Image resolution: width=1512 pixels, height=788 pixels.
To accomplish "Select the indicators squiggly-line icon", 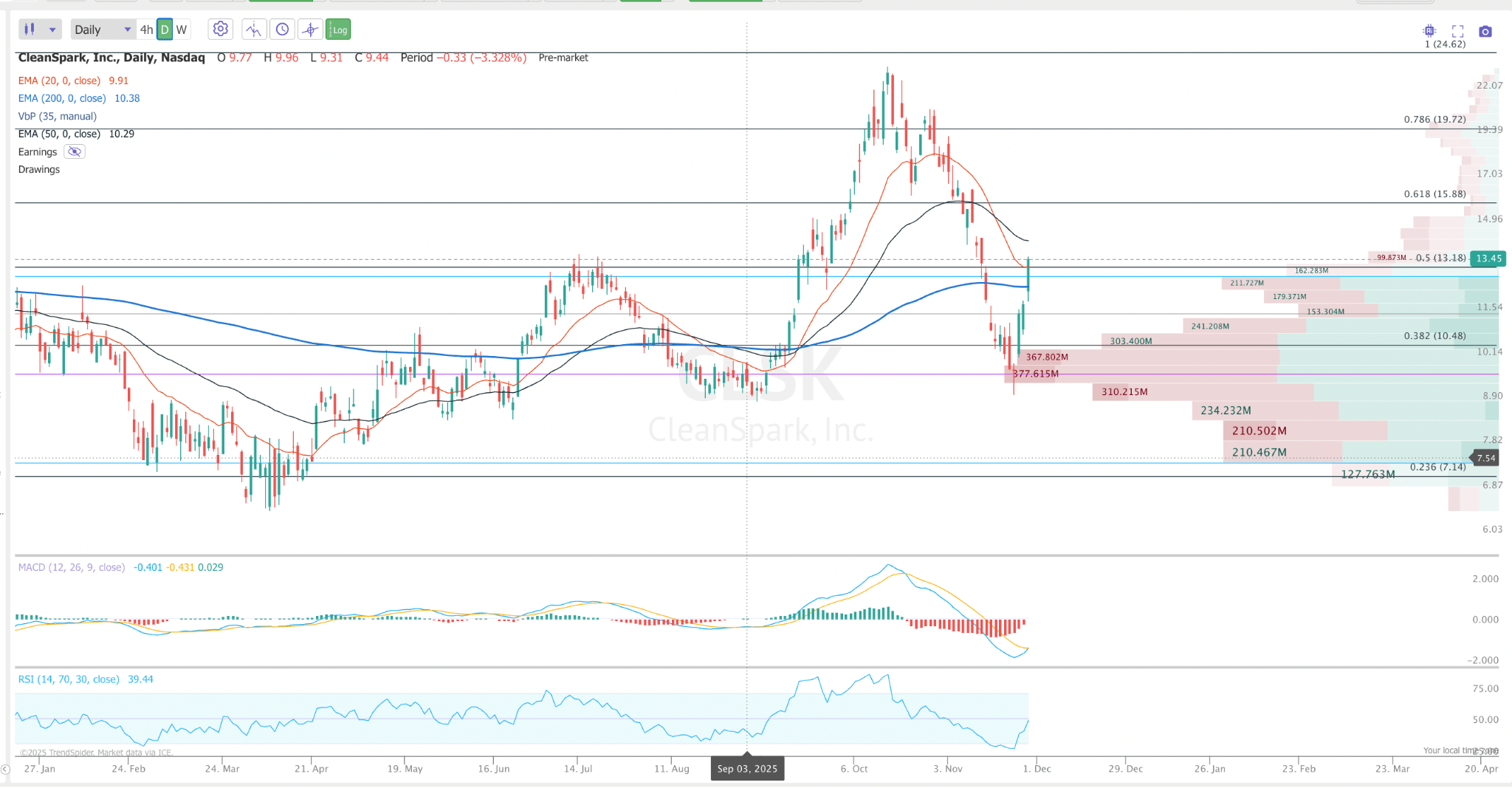I will point(253,29).
